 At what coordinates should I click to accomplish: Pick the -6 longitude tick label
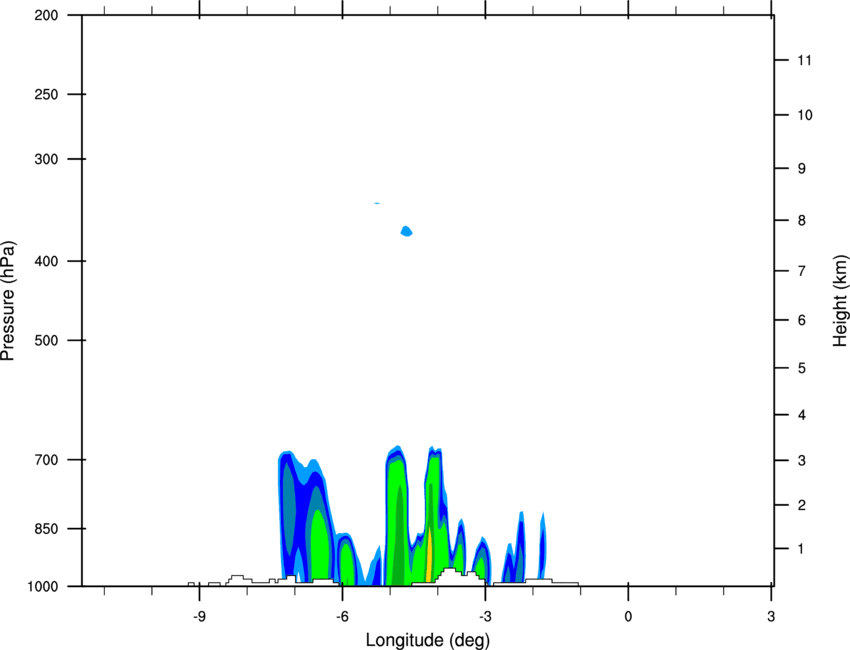tap(342, 616)
